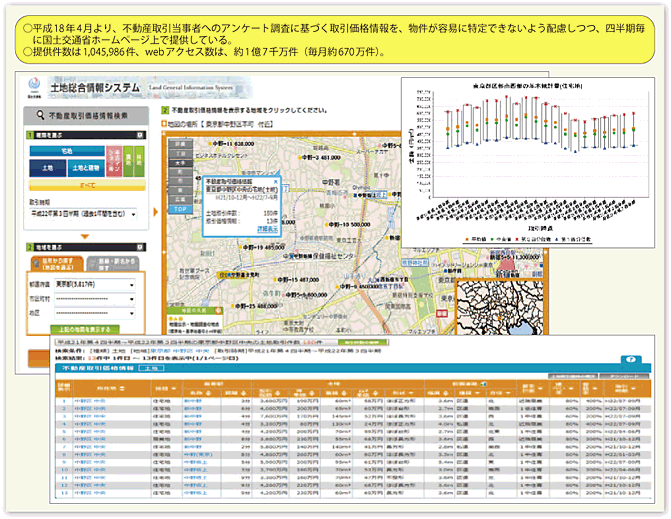This screenshot has height=519, width=671.
Task: Sort by land 面積 column arrows
Action: pyautogui.click(x=343, y=393)
